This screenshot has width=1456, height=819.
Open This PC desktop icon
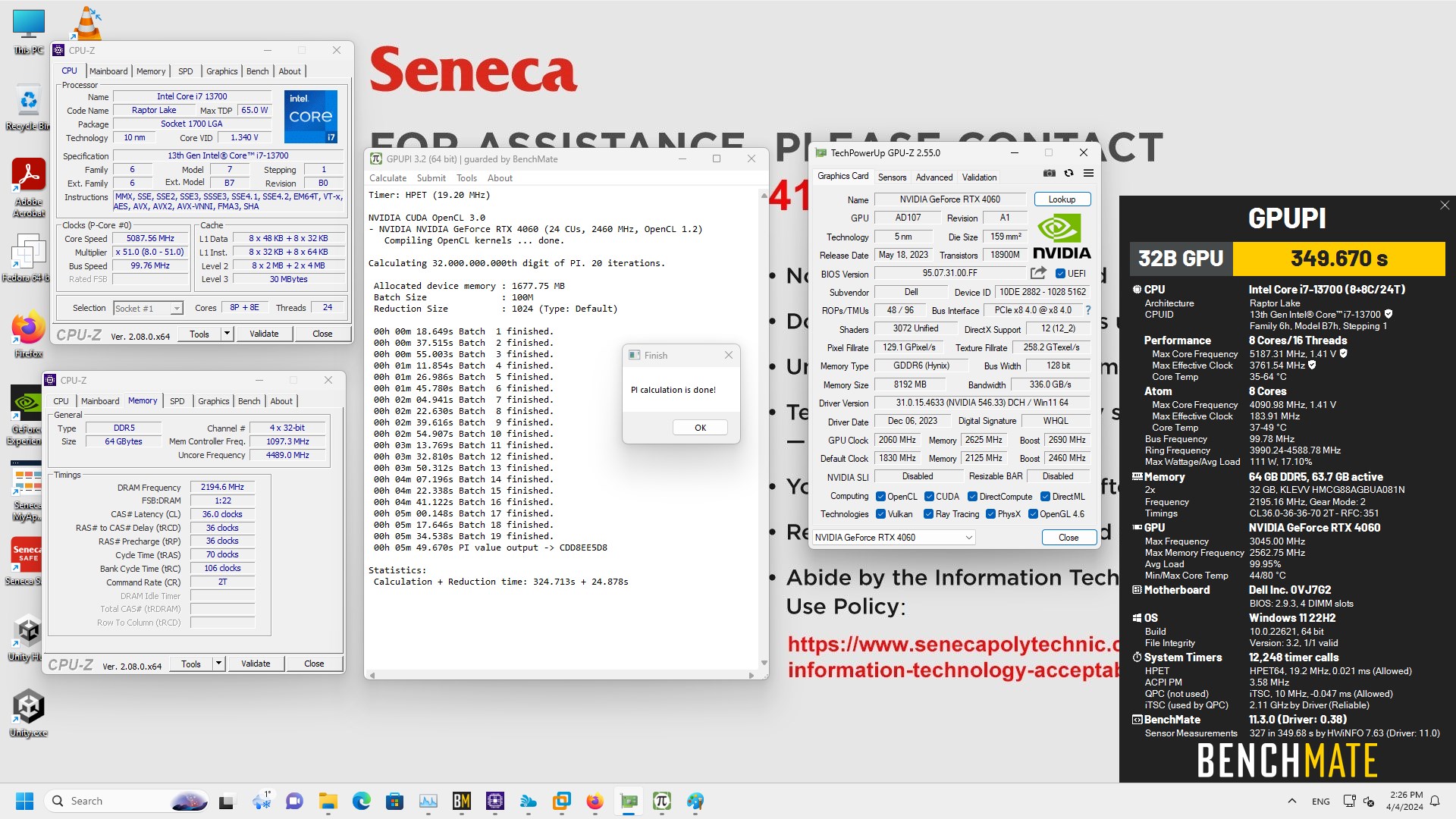point(29,32)
